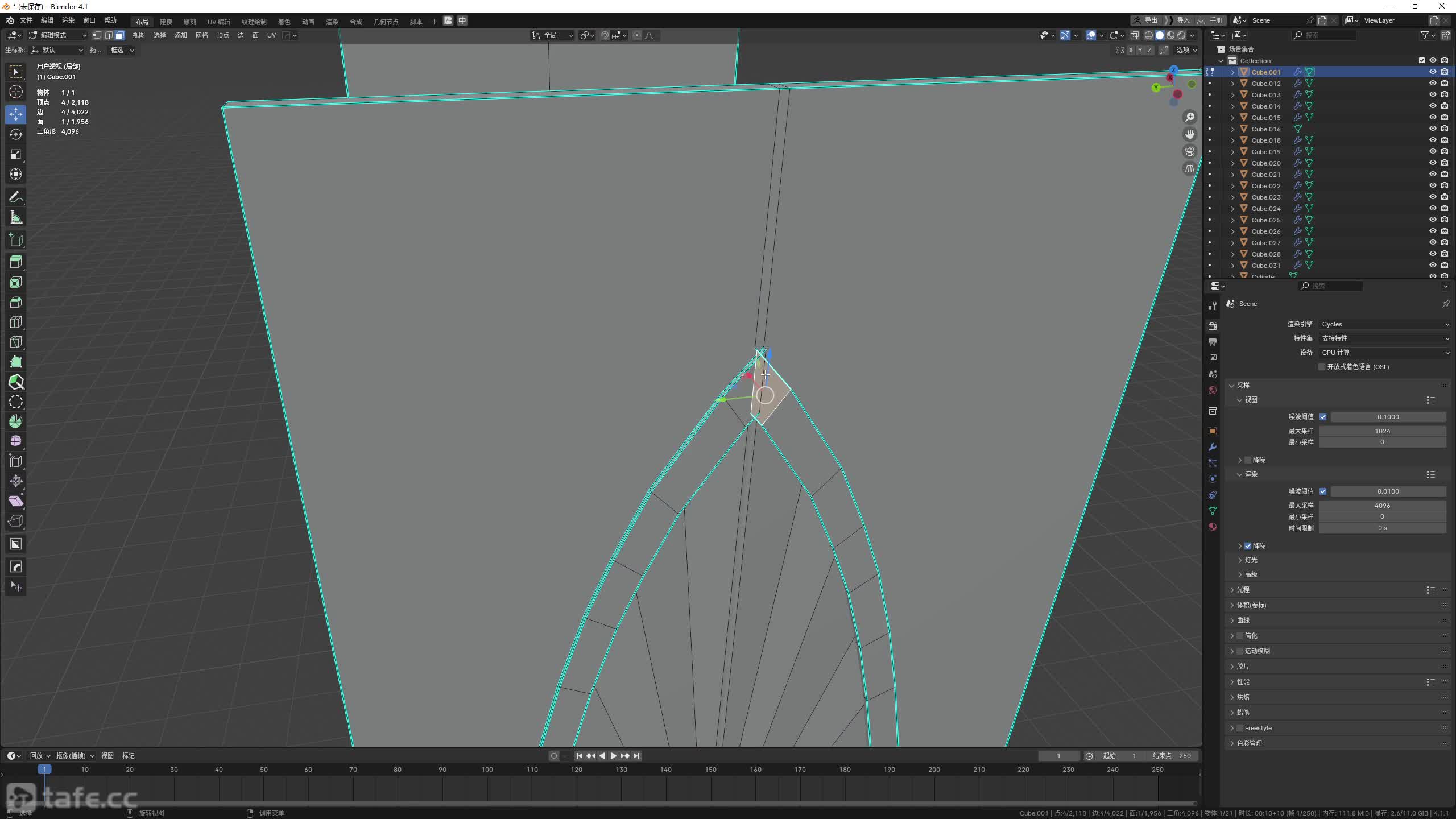Click the zoom view magnifier icon

(x=1189, y=117)
